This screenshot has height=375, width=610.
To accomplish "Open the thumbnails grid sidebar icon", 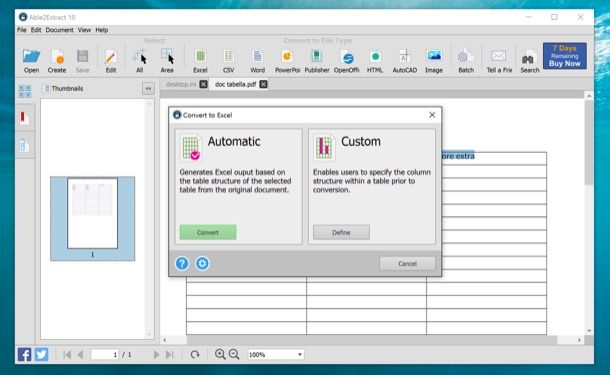I will (x=25, y=91).
